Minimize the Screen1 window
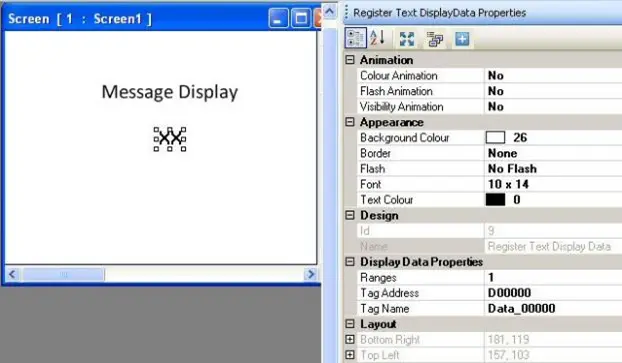This screenshot has height=363, width=622. 278,19
